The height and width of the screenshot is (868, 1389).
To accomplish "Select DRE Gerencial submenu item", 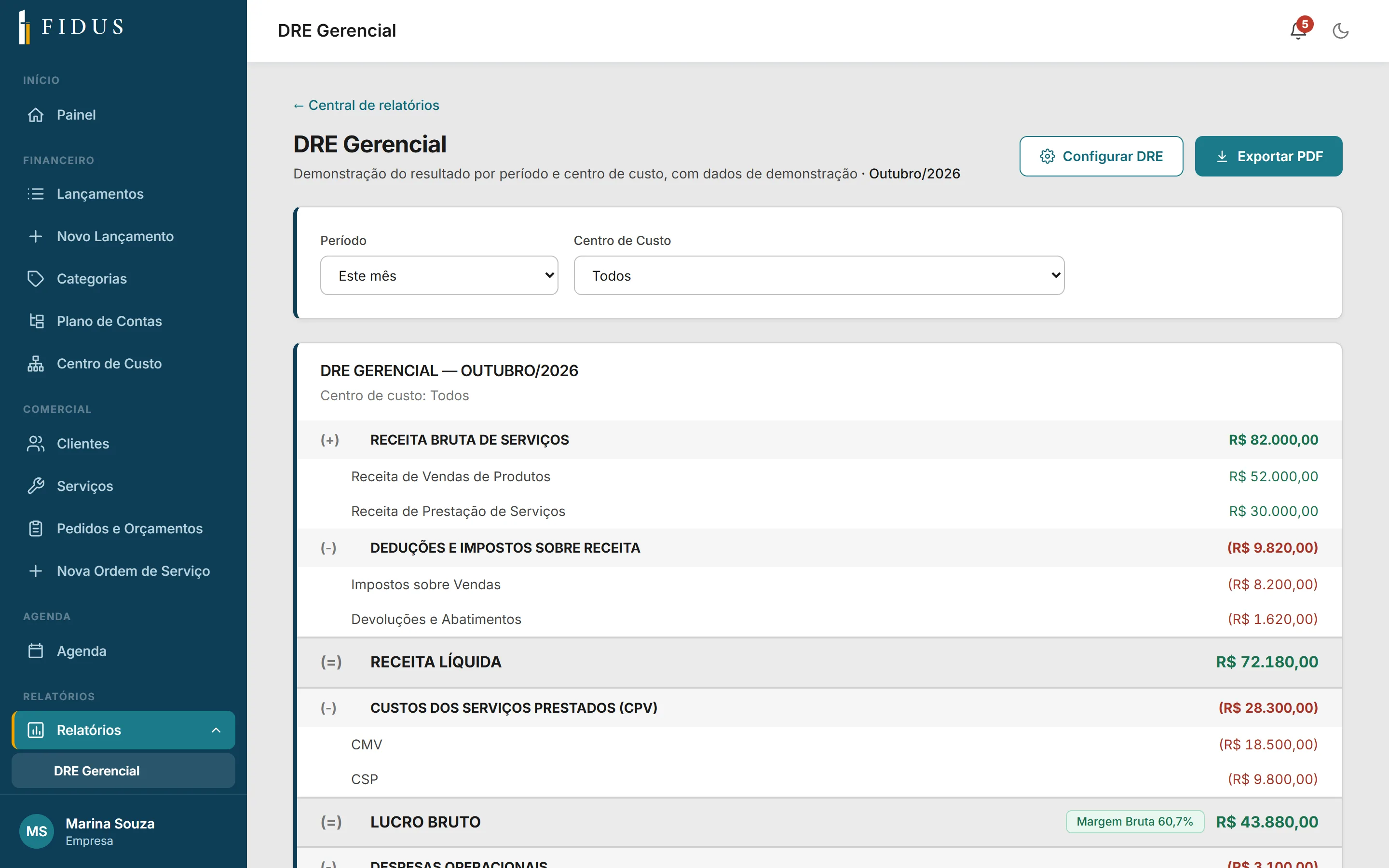I will [123, 771].
